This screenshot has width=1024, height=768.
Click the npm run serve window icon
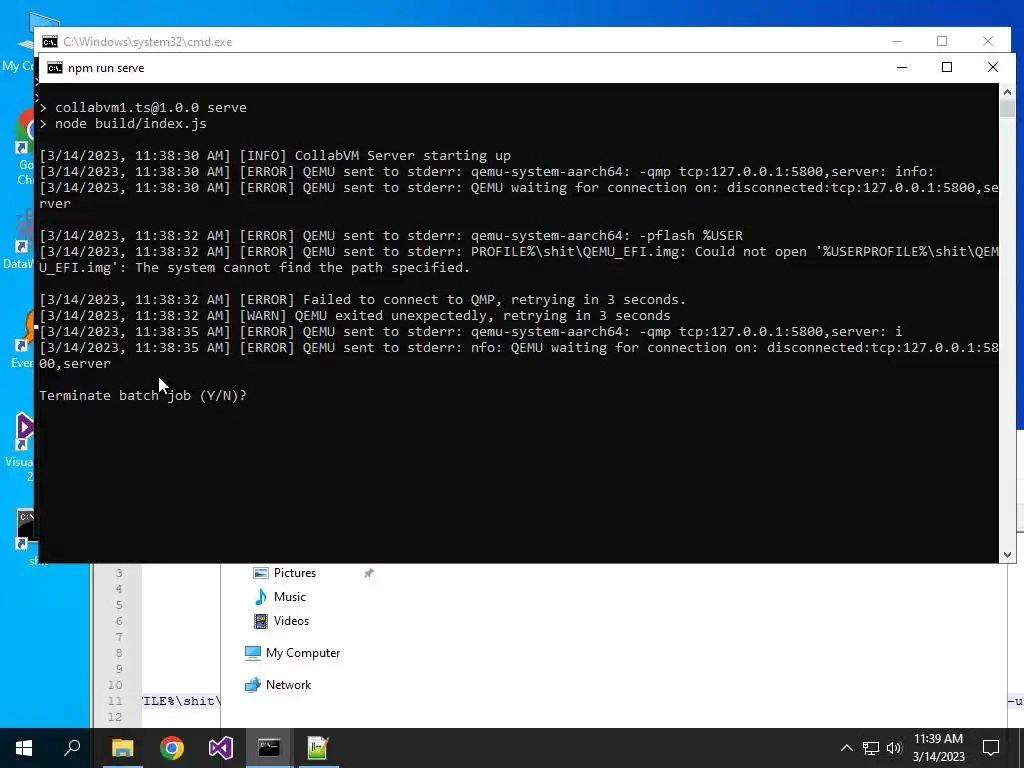tap(55, 68)
